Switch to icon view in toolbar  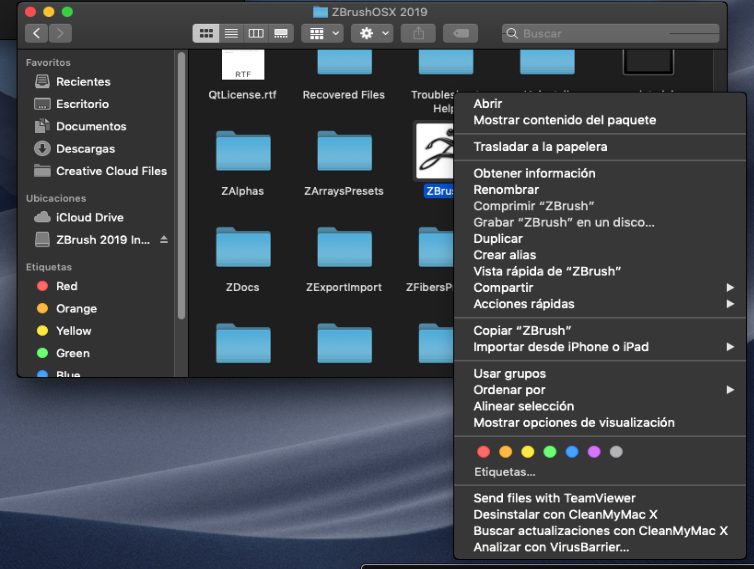[206, 33]
